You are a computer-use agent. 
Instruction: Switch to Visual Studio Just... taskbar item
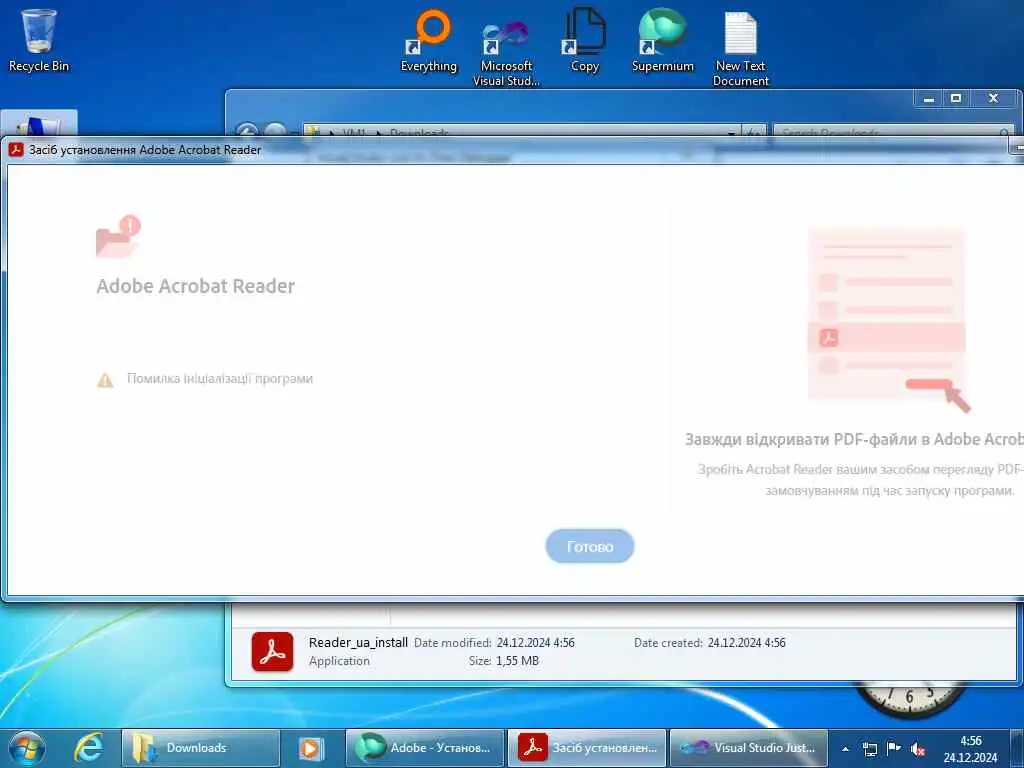pyautogui.click(x=748, y=748)
